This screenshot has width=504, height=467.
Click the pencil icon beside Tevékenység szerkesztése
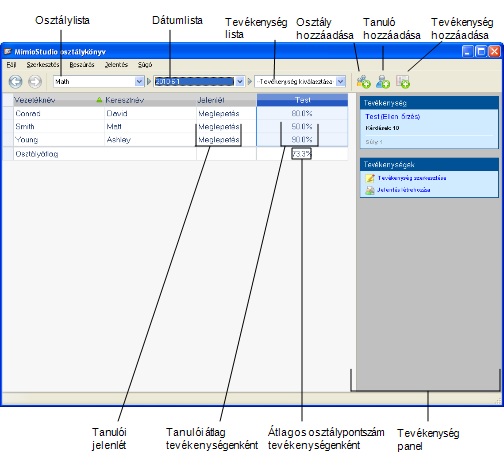coord(370,178)
